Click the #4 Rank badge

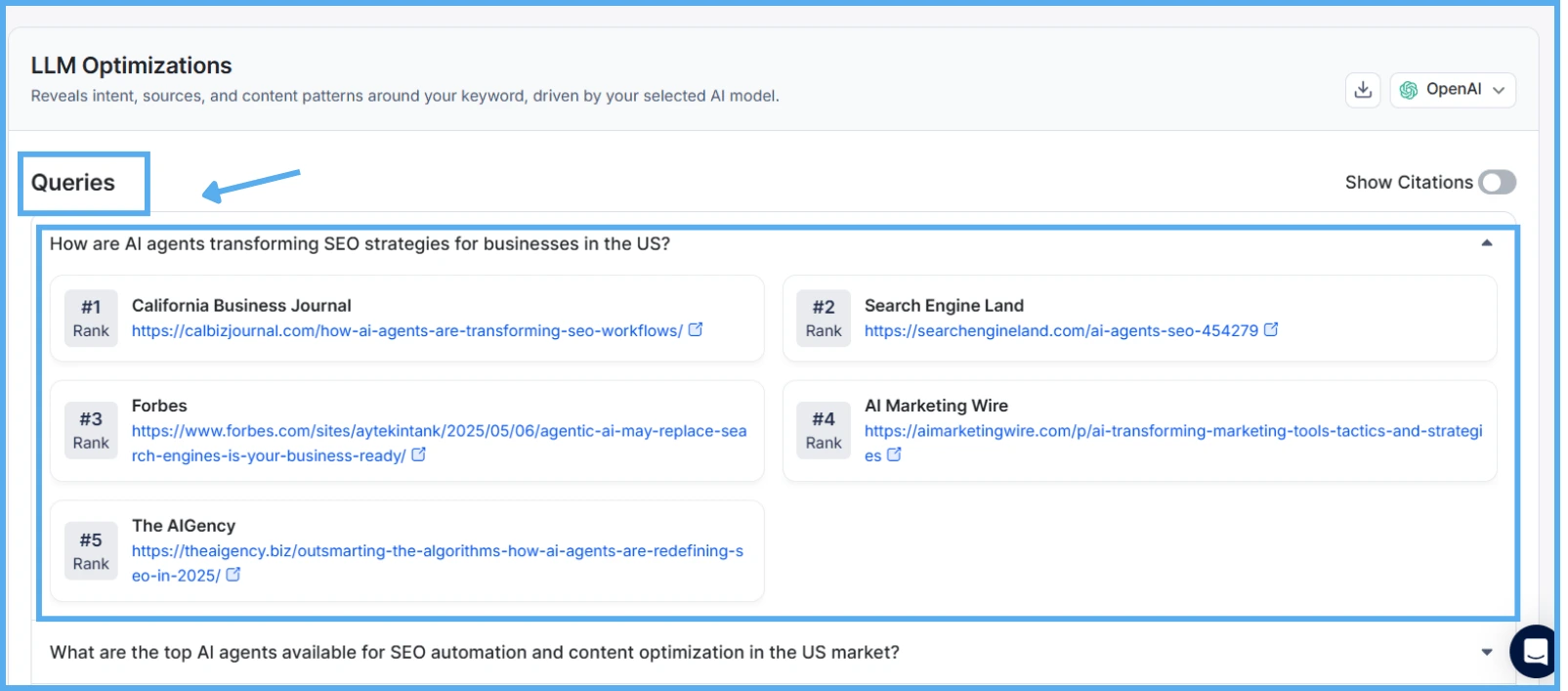pyautogui.click(x=824, y=430)
